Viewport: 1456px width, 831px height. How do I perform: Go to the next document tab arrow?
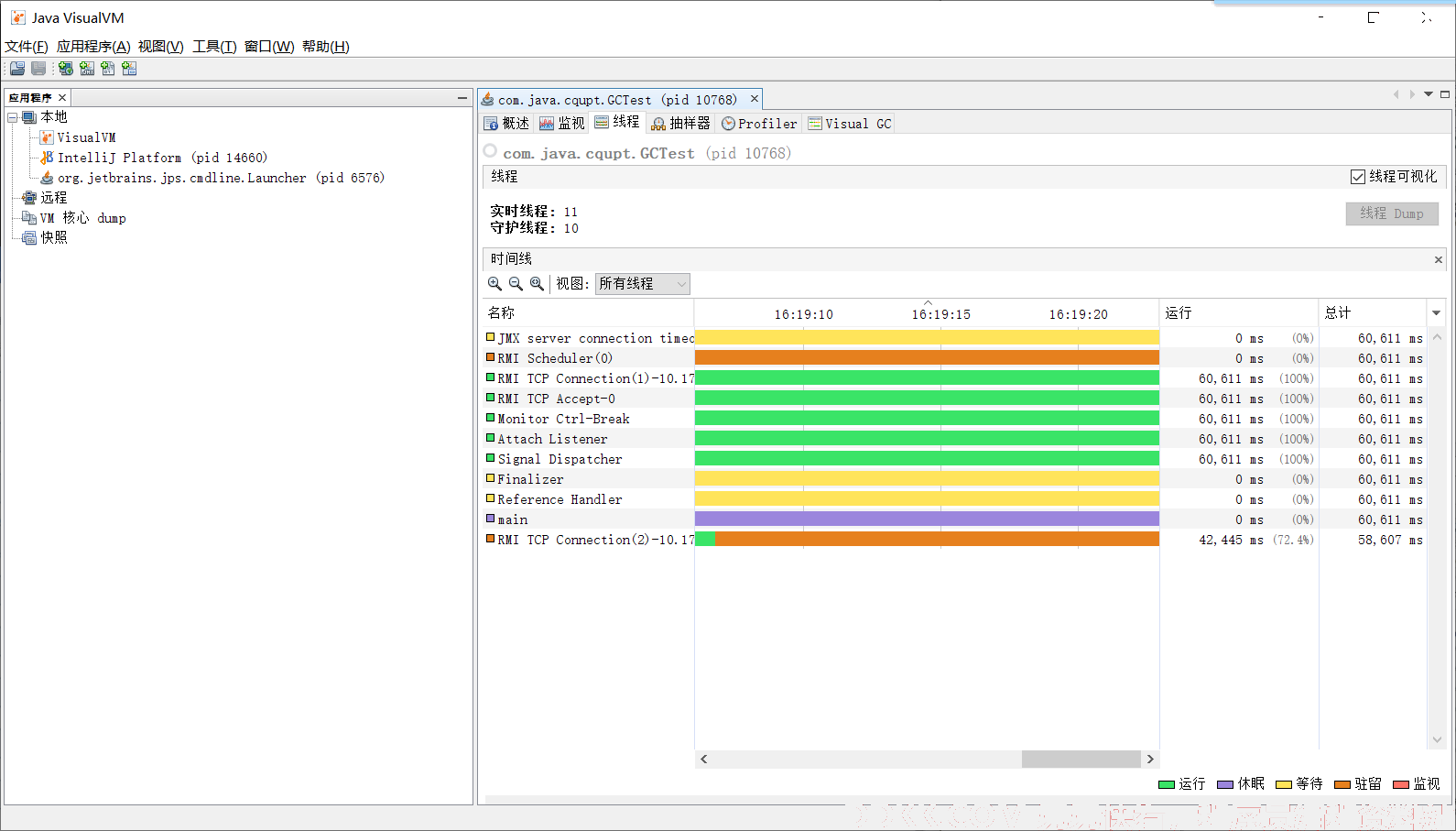tap(1412, 94)
